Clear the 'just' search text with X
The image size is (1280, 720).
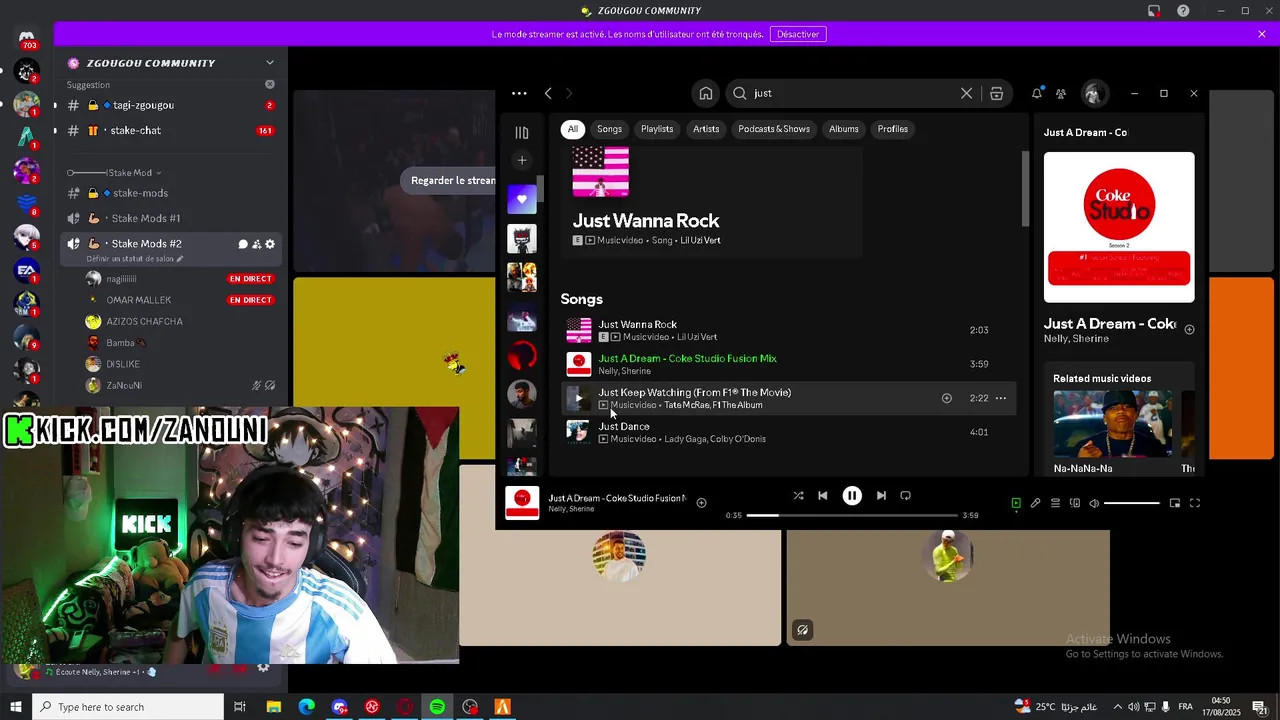click(966, 93)
